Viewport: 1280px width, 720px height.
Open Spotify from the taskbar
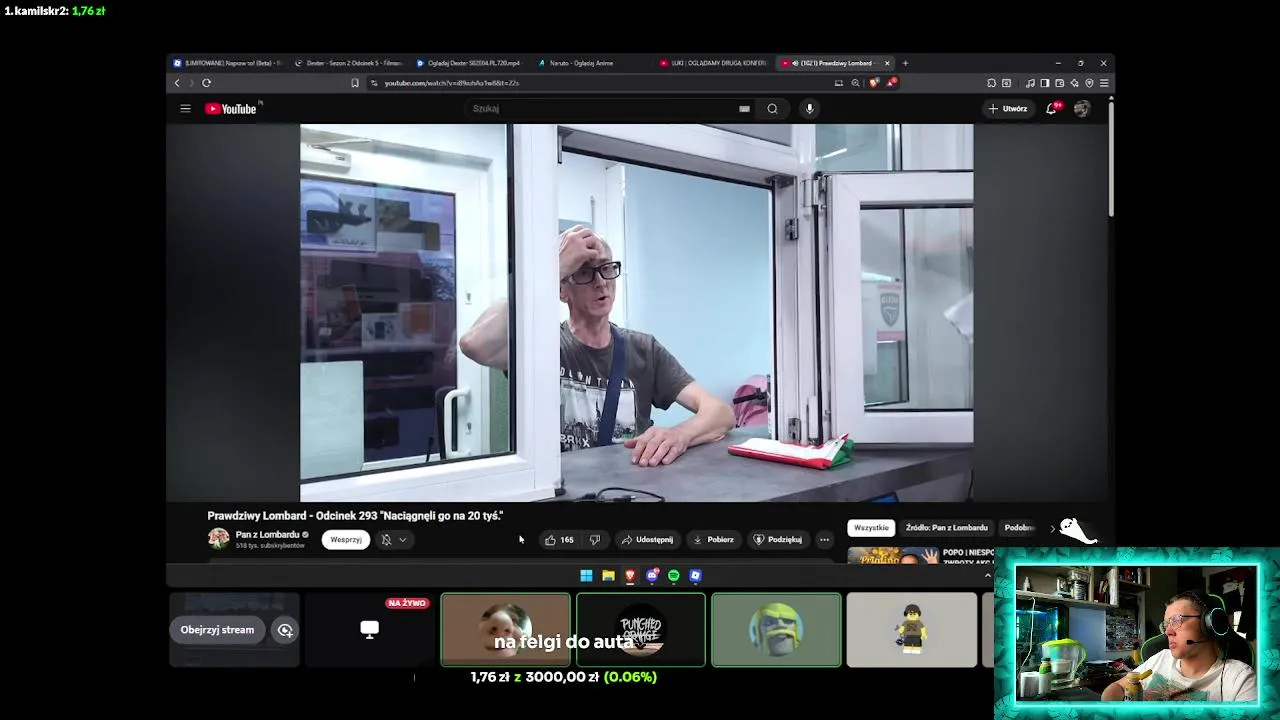[x=674, y=575]
